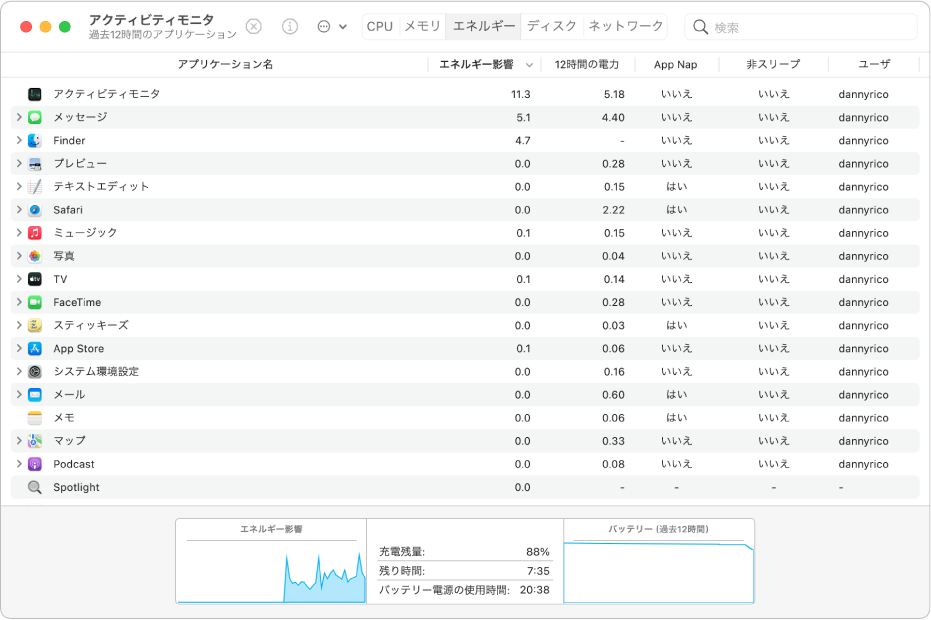
Task: Click the App Store icon
Action: [35, 349]
